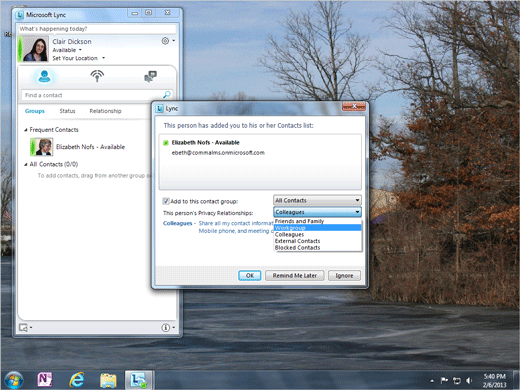Click the Lync icon in dialog title bar

[160, 109]
